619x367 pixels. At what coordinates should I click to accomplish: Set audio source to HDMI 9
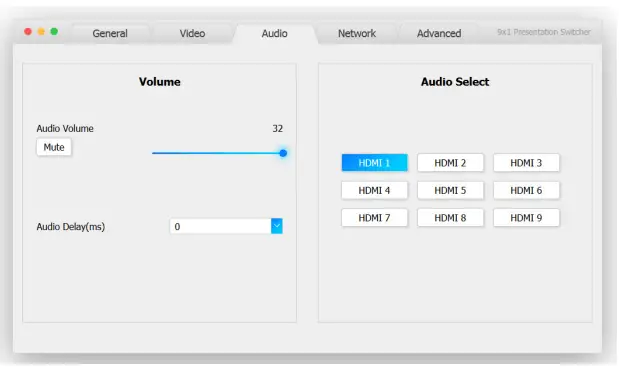[526, 218]
